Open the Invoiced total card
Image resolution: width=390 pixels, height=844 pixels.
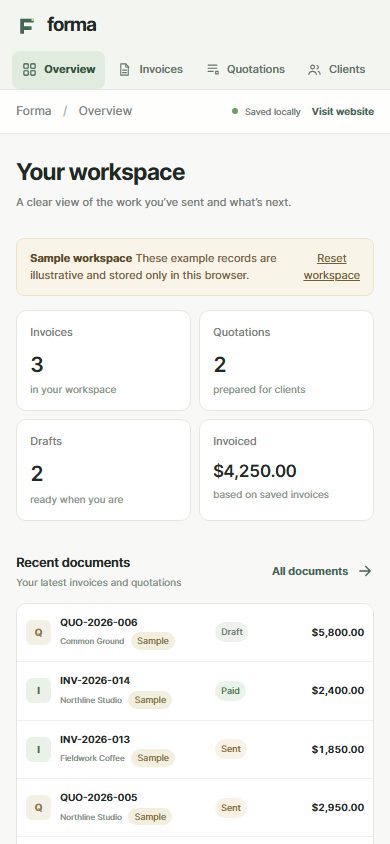click(286, 470)
